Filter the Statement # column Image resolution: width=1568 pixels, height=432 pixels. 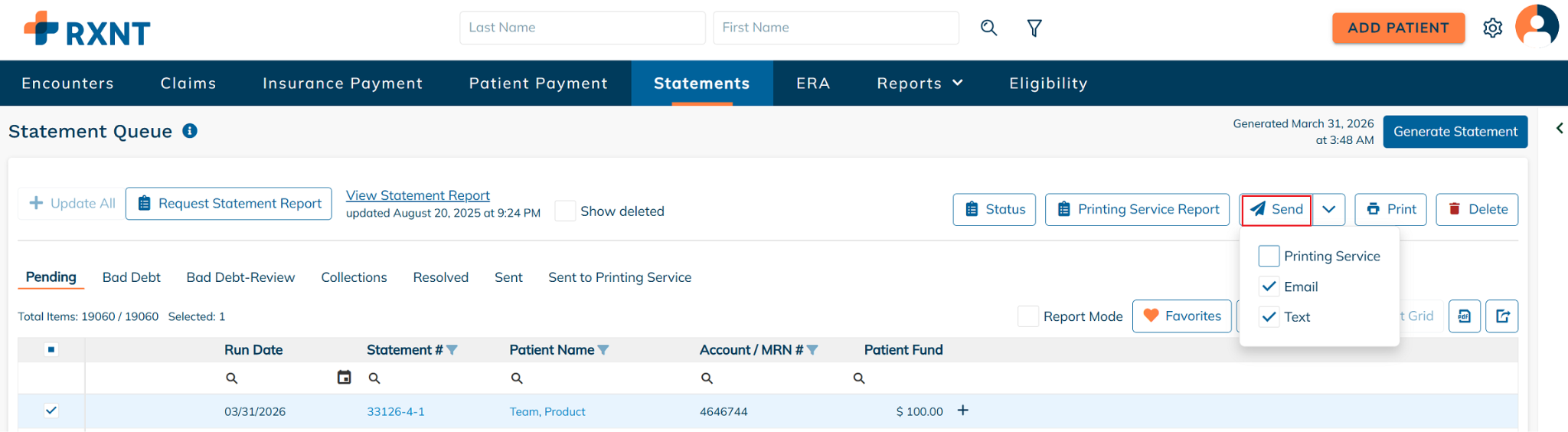[452, 350]
